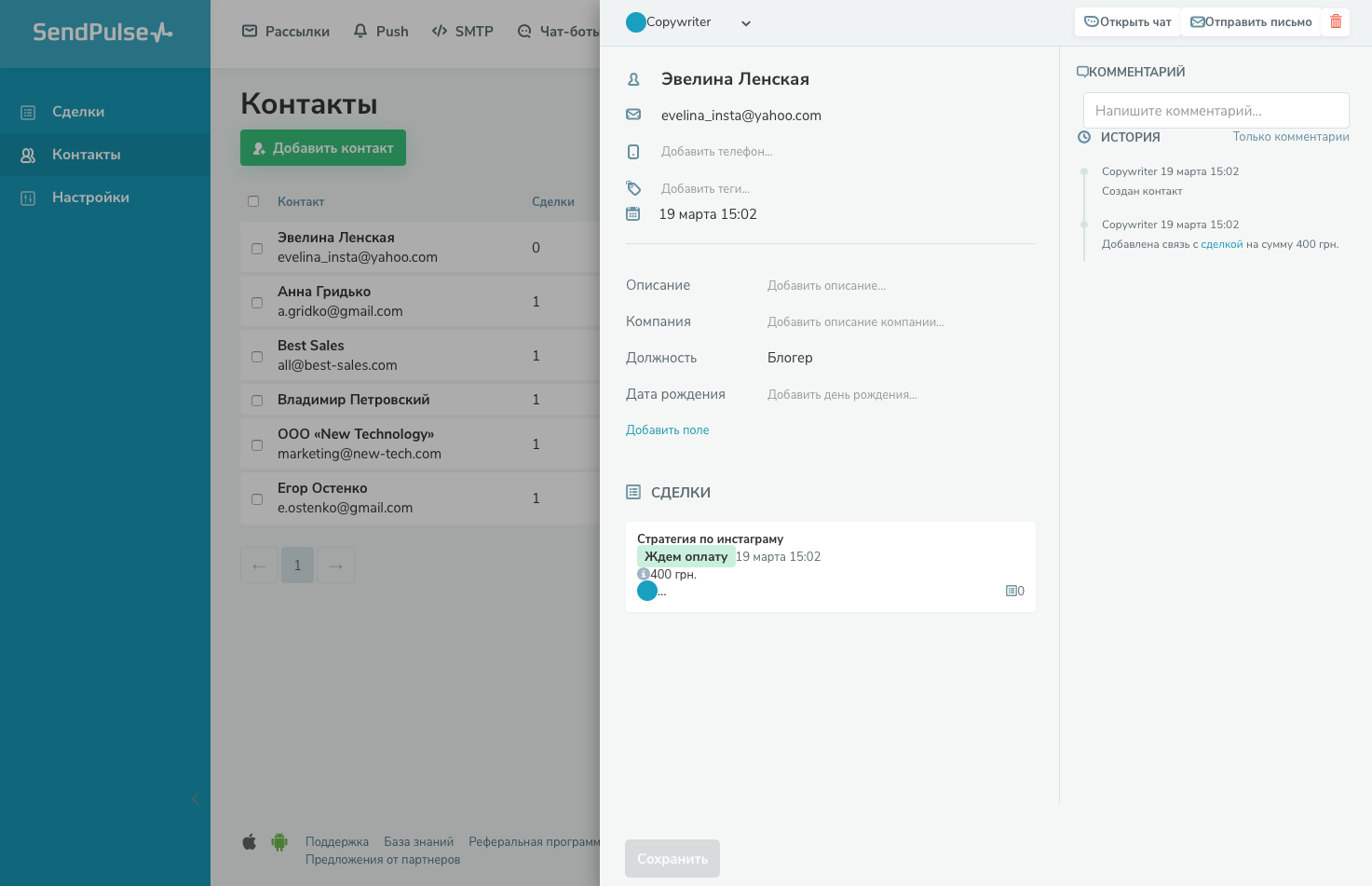Image resolution: width=1372 pixels, height=886 pixels.
Task: Open Сделки in the sidebar
Action: coord(78,112)
